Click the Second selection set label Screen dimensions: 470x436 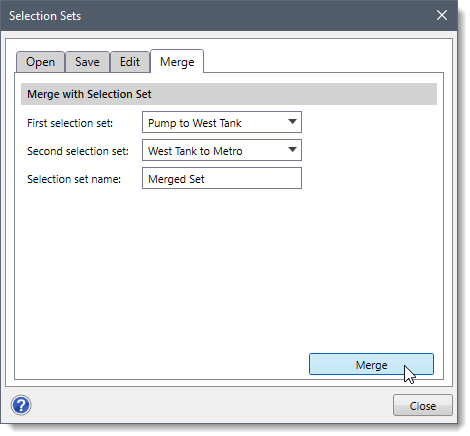click(78, 151)
